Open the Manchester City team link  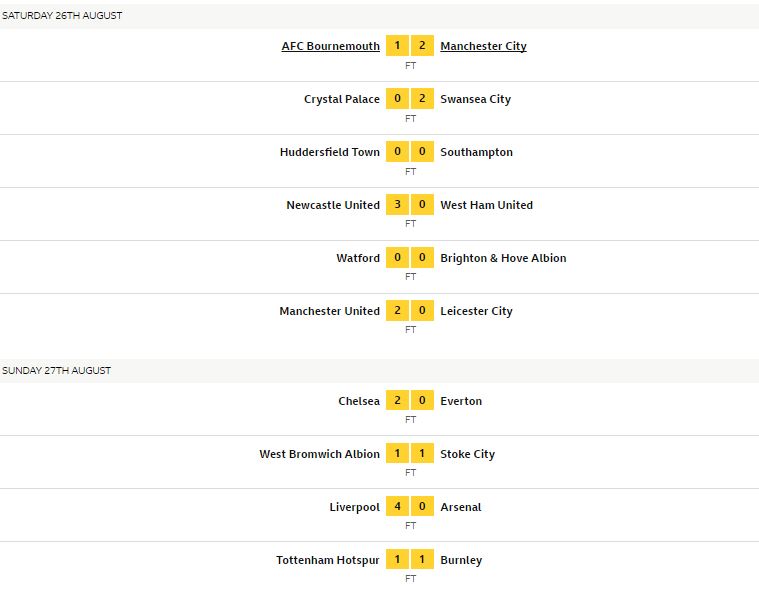point(483,46)
